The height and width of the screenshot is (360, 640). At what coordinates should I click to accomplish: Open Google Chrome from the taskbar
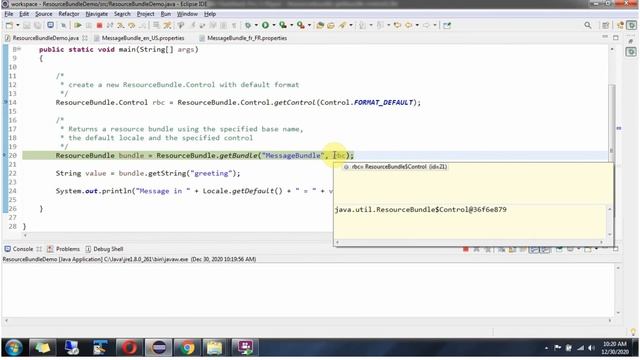click(x=187, y=348)
